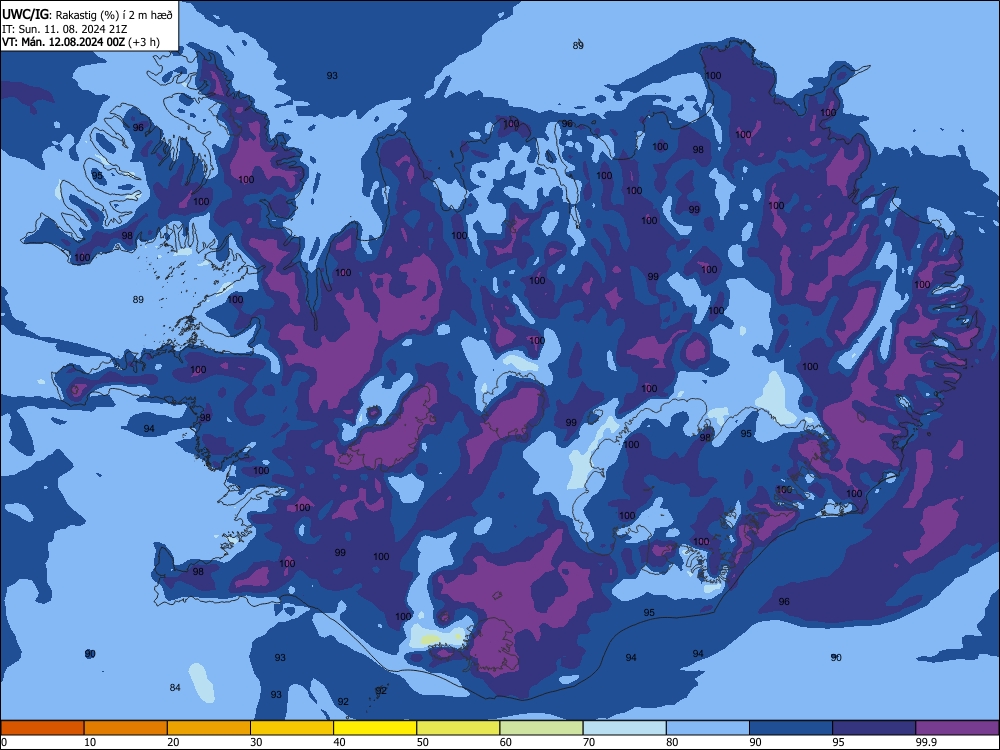The height and width of the screenshot is (750, 1000).
Task: Click the legend tick label "70"
Action: (589, 742)
